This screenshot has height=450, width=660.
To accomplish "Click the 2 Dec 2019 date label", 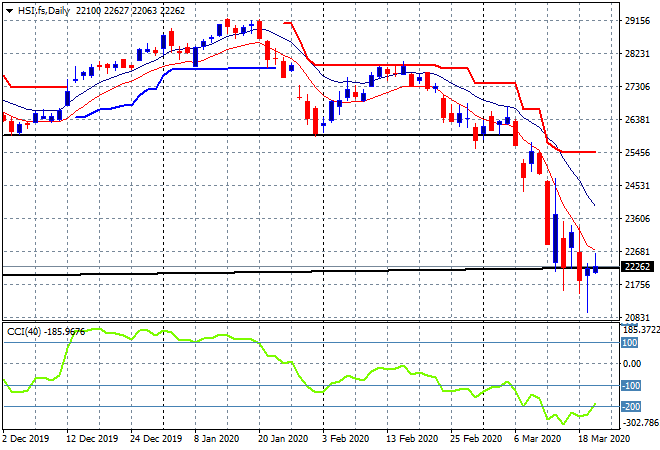I will click(x=26, y=439).
